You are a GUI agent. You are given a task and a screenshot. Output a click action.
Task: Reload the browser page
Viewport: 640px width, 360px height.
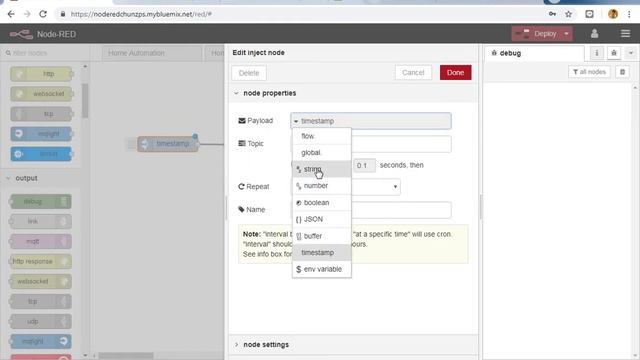coord(43,14)
